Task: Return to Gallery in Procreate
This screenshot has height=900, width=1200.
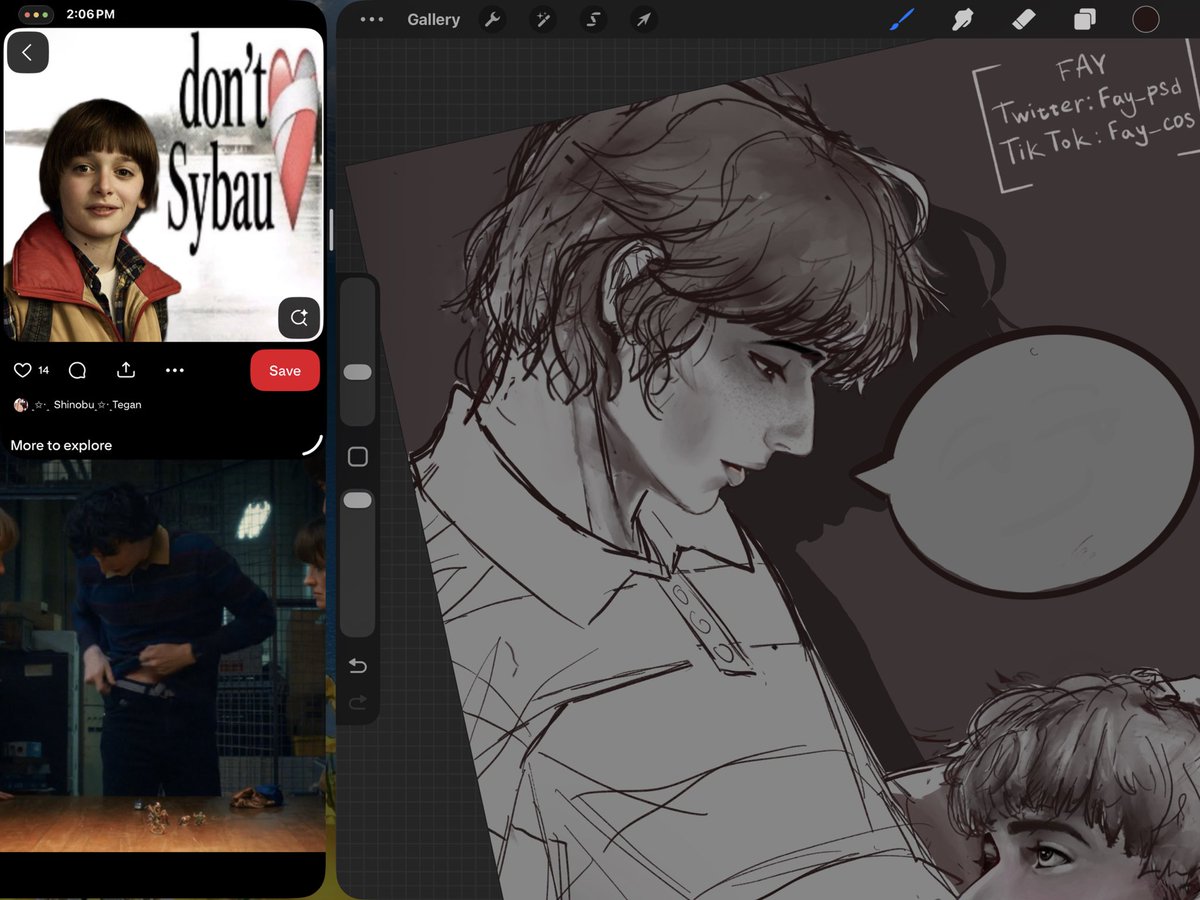Action: [434, 19]
